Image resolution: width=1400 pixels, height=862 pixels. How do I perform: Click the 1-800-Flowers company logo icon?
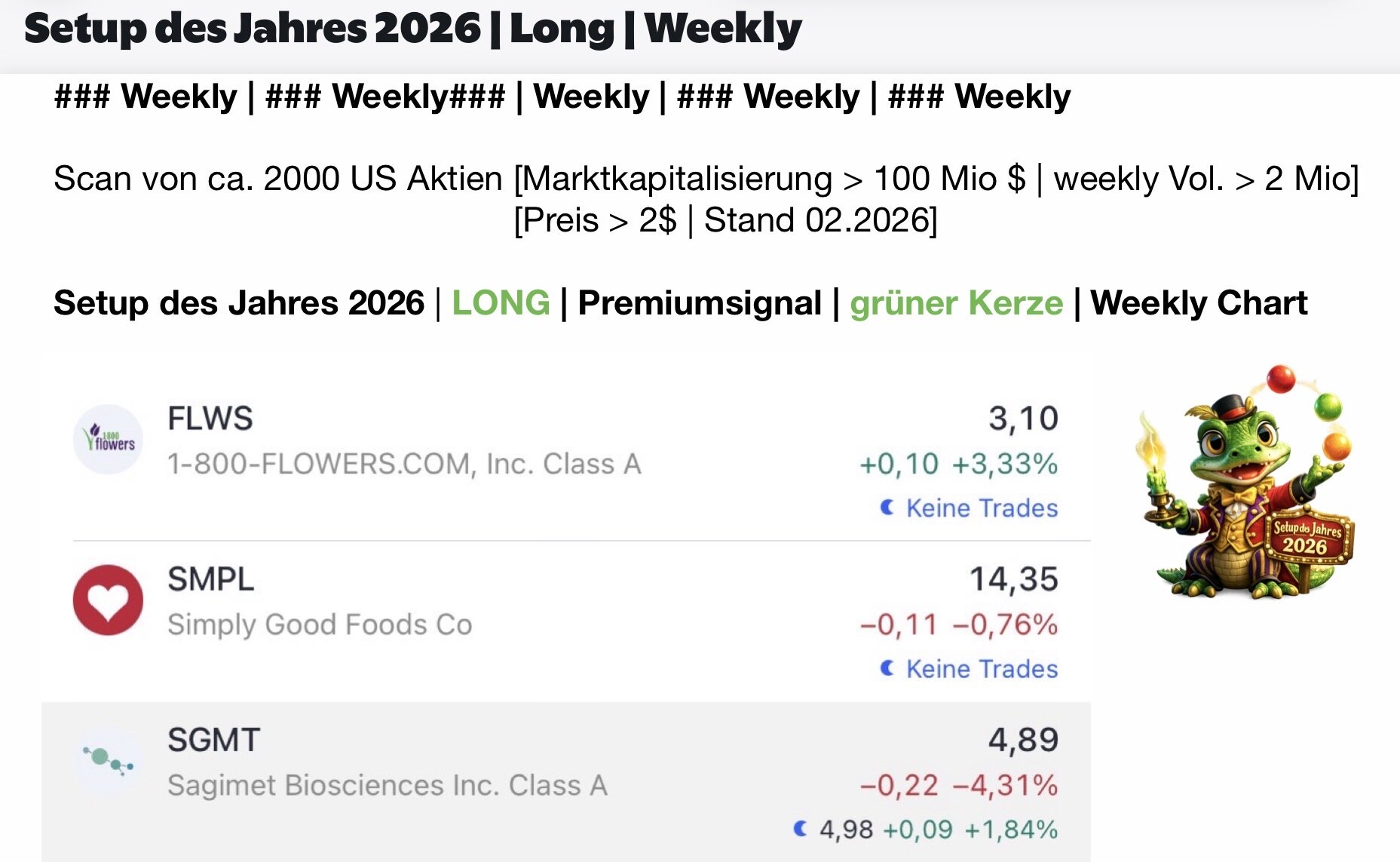tap(109, 439)
